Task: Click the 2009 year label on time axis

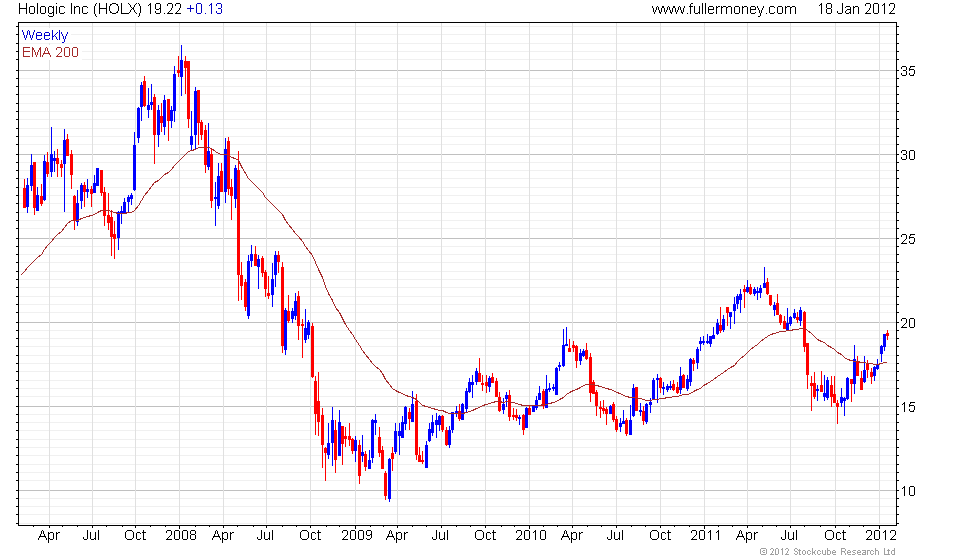Action: pos(356,536)
